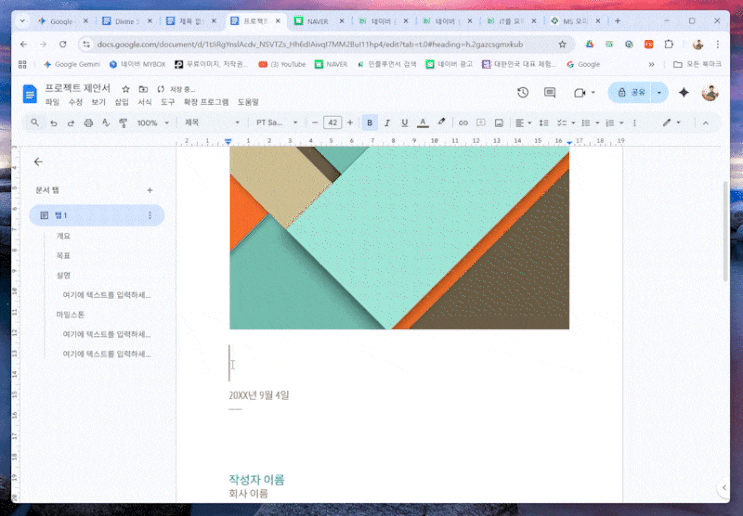Open the bulleted list dropdown arrow
The width and height of the screenshot is (743, 516).
pyautogui.click(x=597, y=123)
